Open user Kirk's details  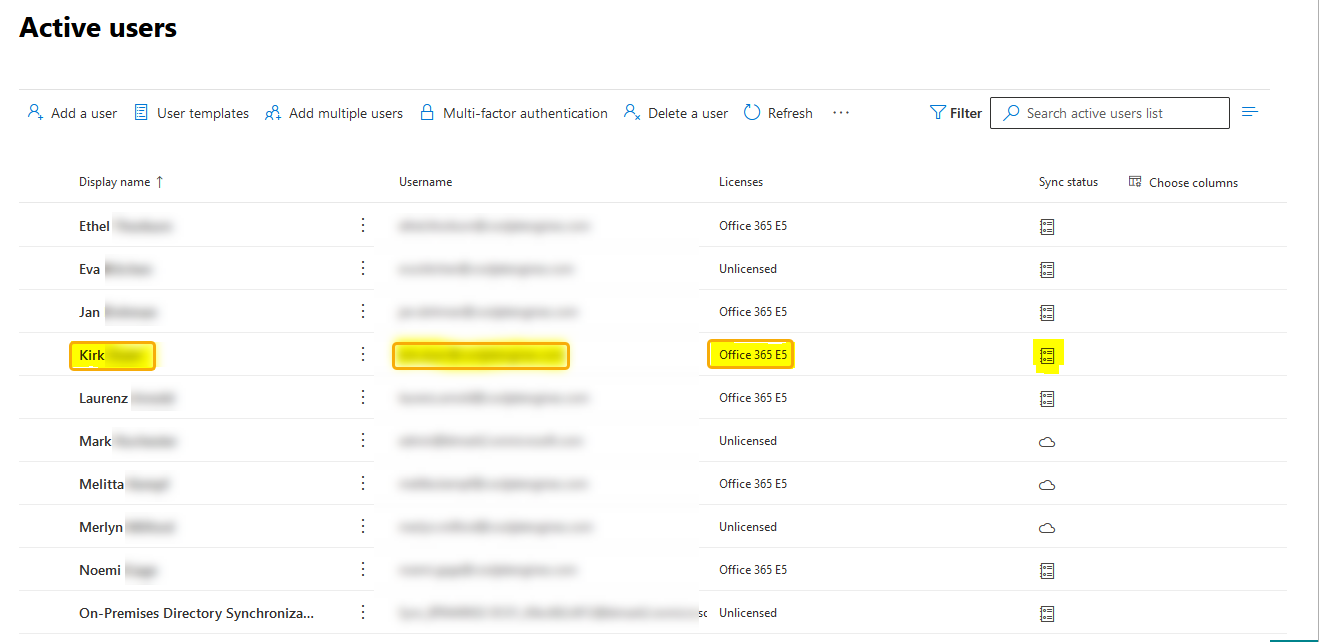point(113,356)
